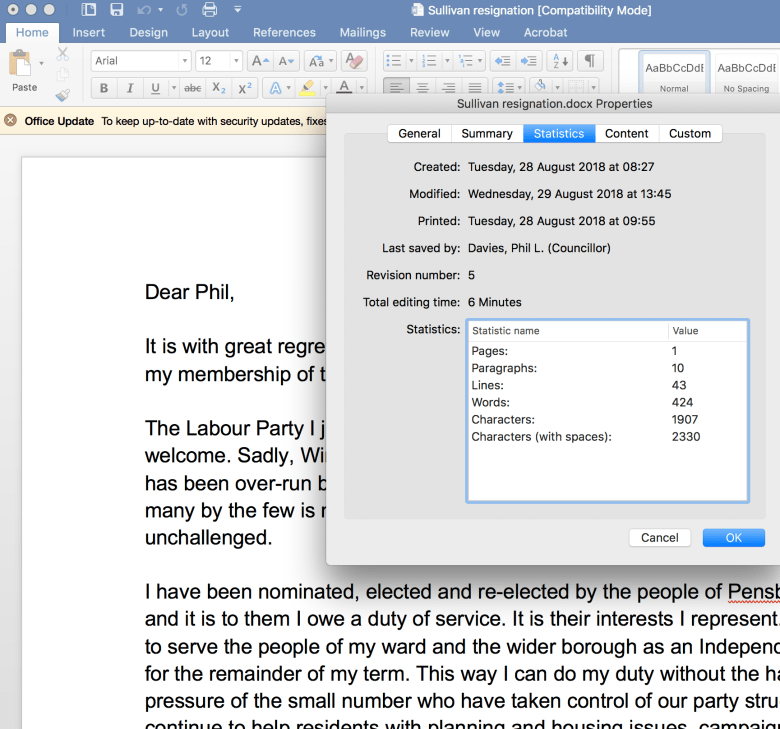Click the decrease indent icon
The width and height of the screenshot is (780, 729).
click(x=502, y=61)
